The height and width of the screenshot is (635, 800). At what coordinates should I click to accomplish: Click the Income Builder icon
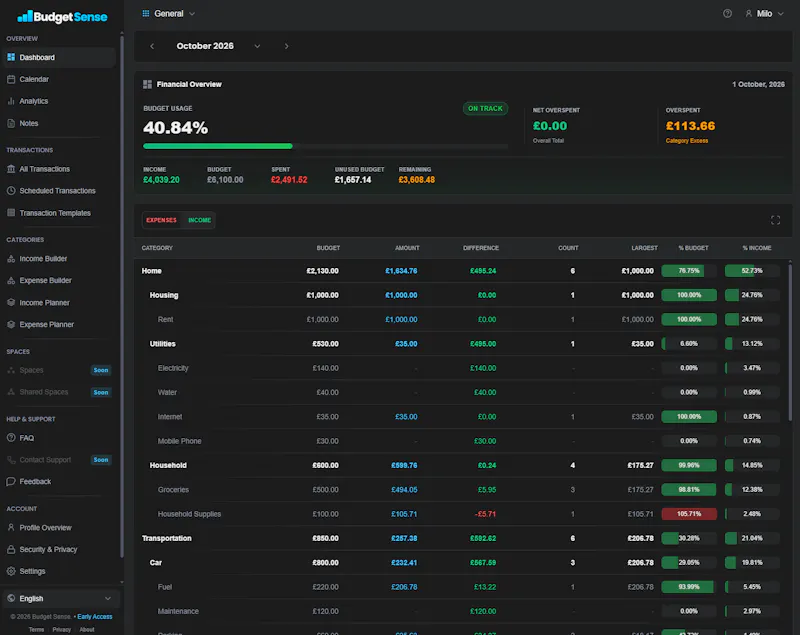point(11,259)
